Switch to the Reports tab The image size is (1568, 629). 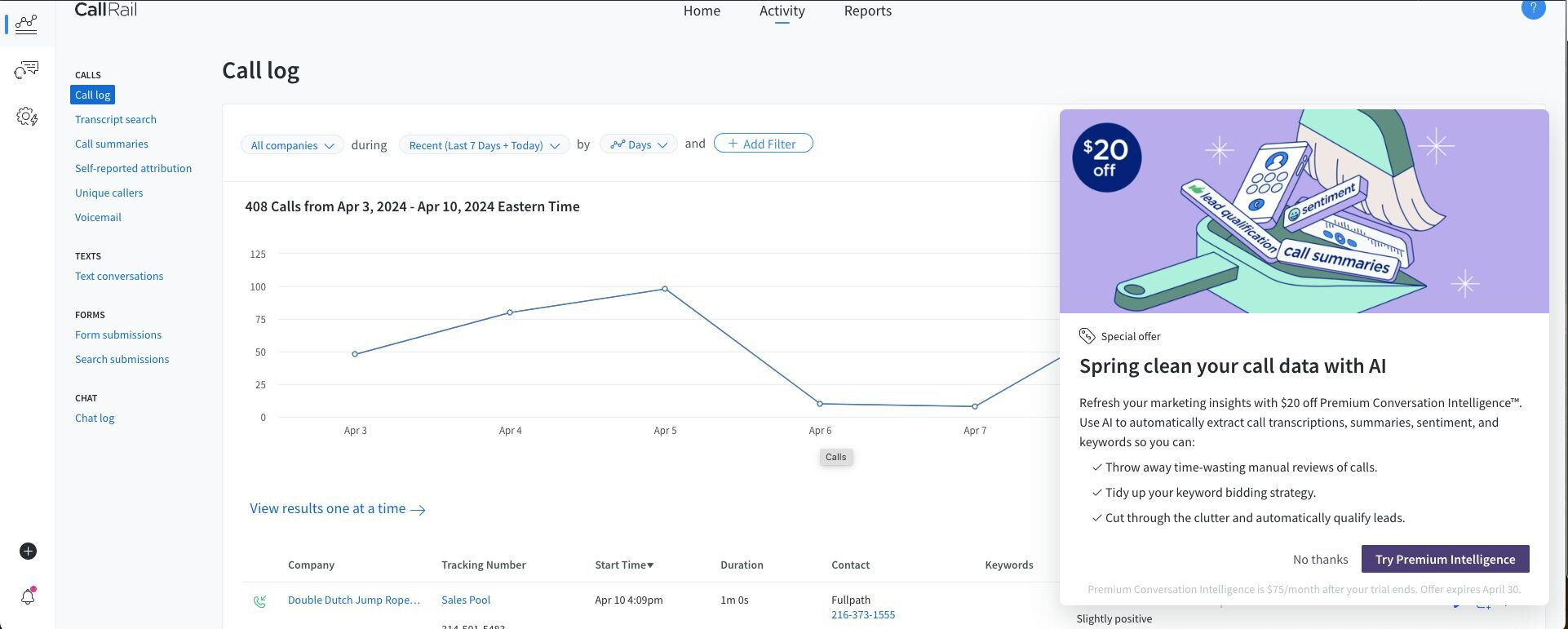(x=867, y=11)
